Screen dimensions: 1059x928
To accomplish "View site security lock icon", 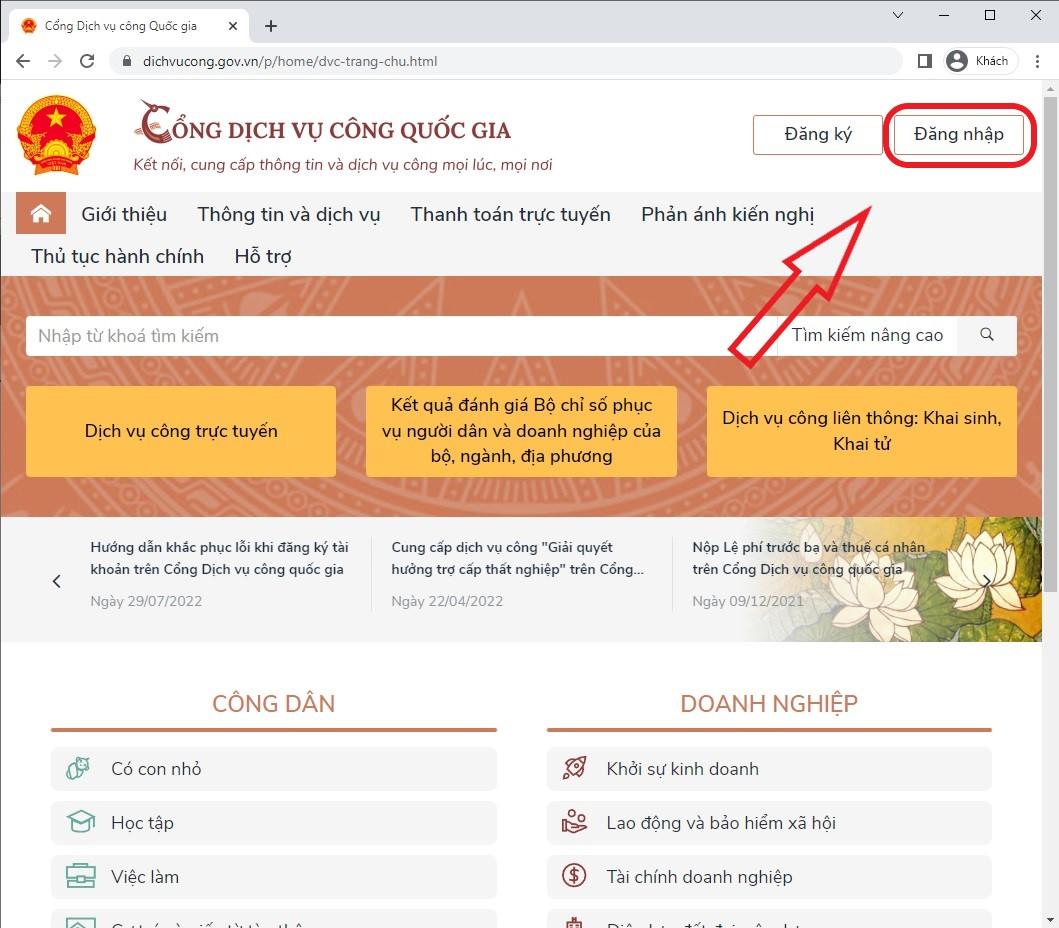I will [126, 61].
